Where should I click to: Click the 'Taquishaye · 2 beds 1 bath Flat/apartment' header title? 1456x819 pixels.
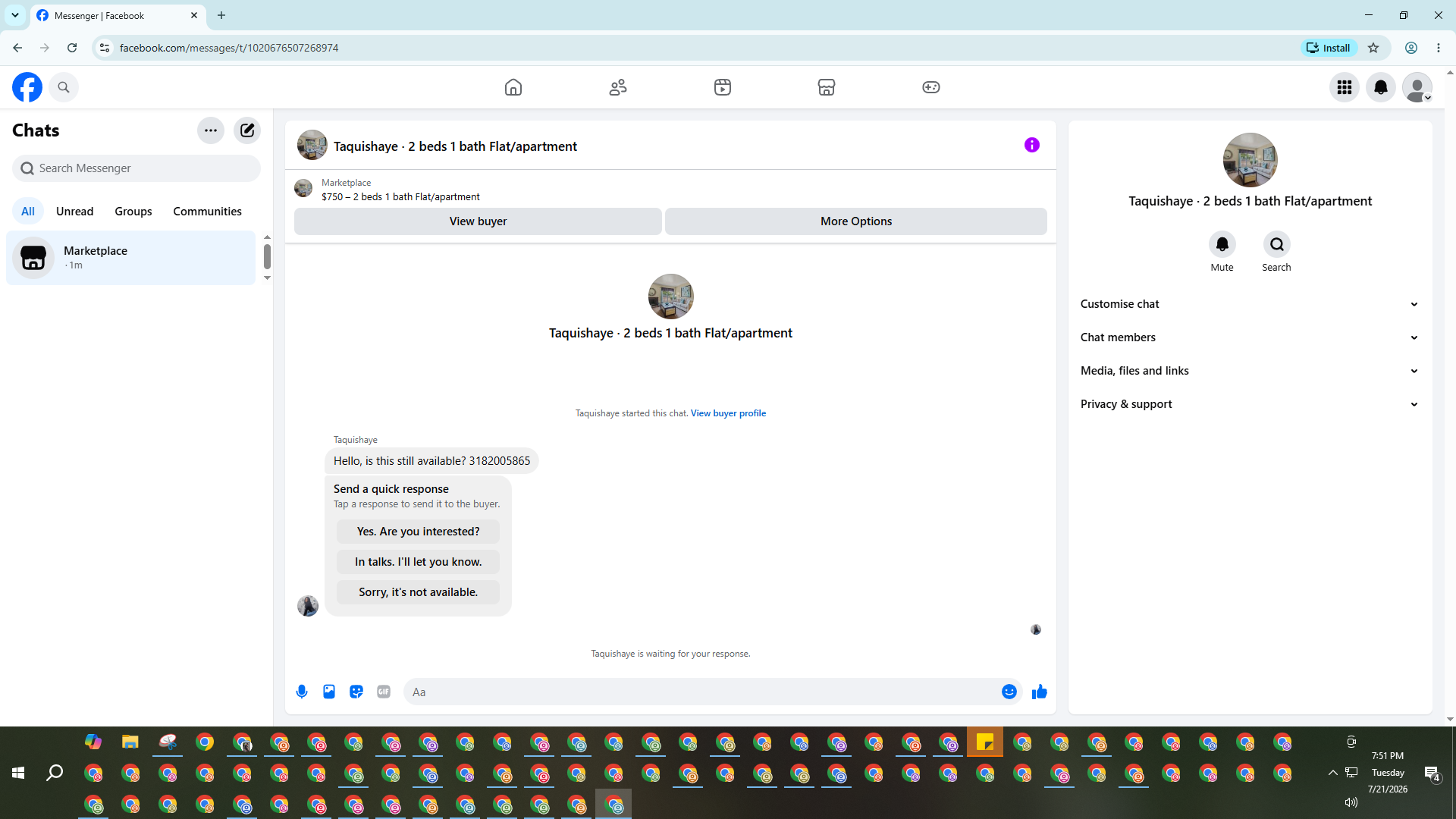pos(455,146)
